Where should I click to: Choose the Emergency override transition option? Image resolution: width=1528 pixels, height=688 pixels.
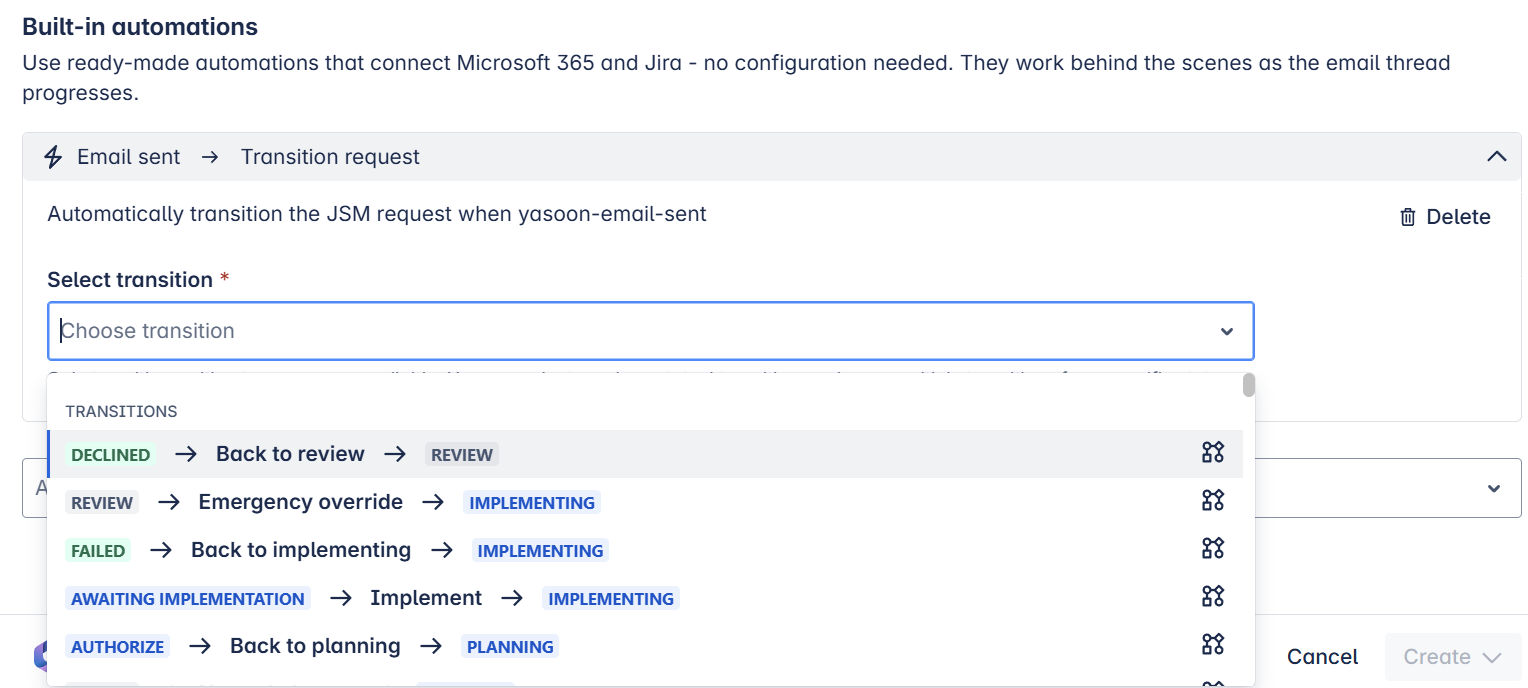pos(300,502)
